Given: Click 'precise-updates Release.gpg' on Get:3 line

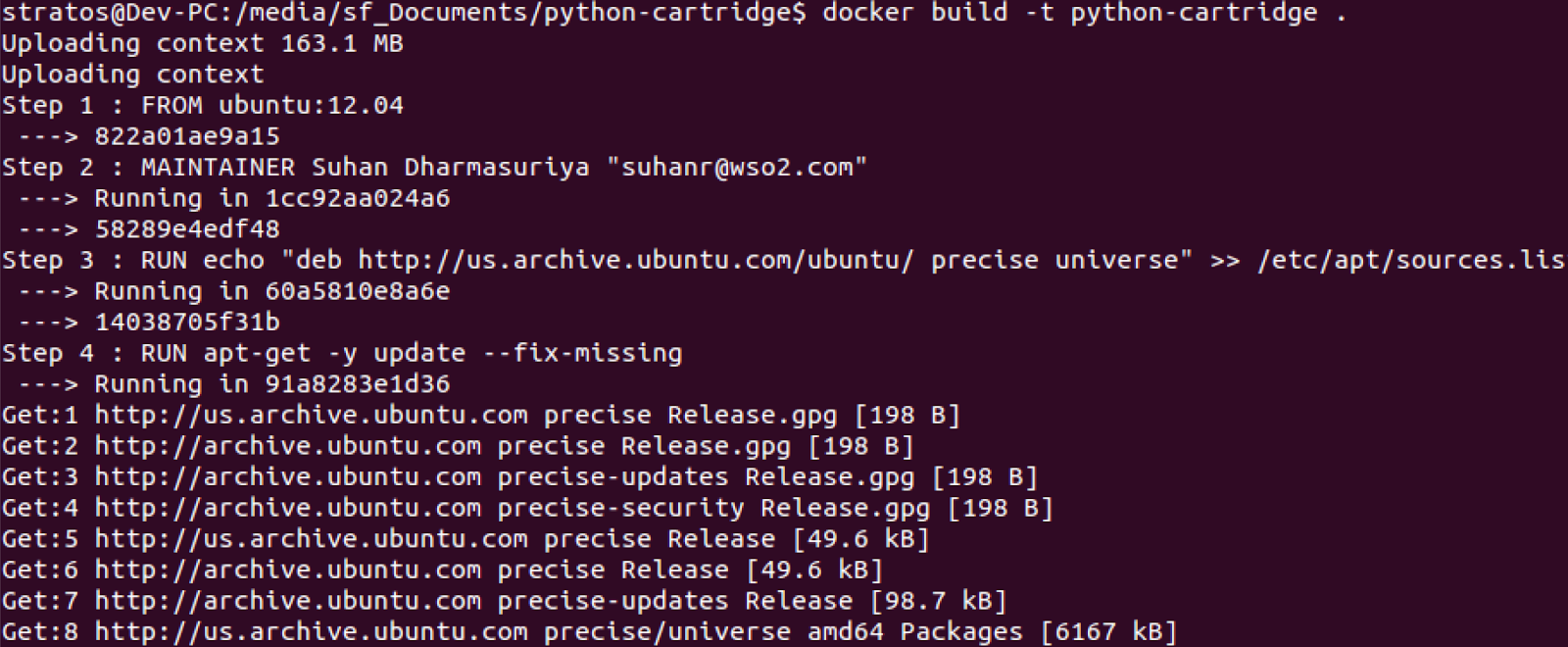Looking at the screenshot, I should pyautogui.click(x=707, y=477).
